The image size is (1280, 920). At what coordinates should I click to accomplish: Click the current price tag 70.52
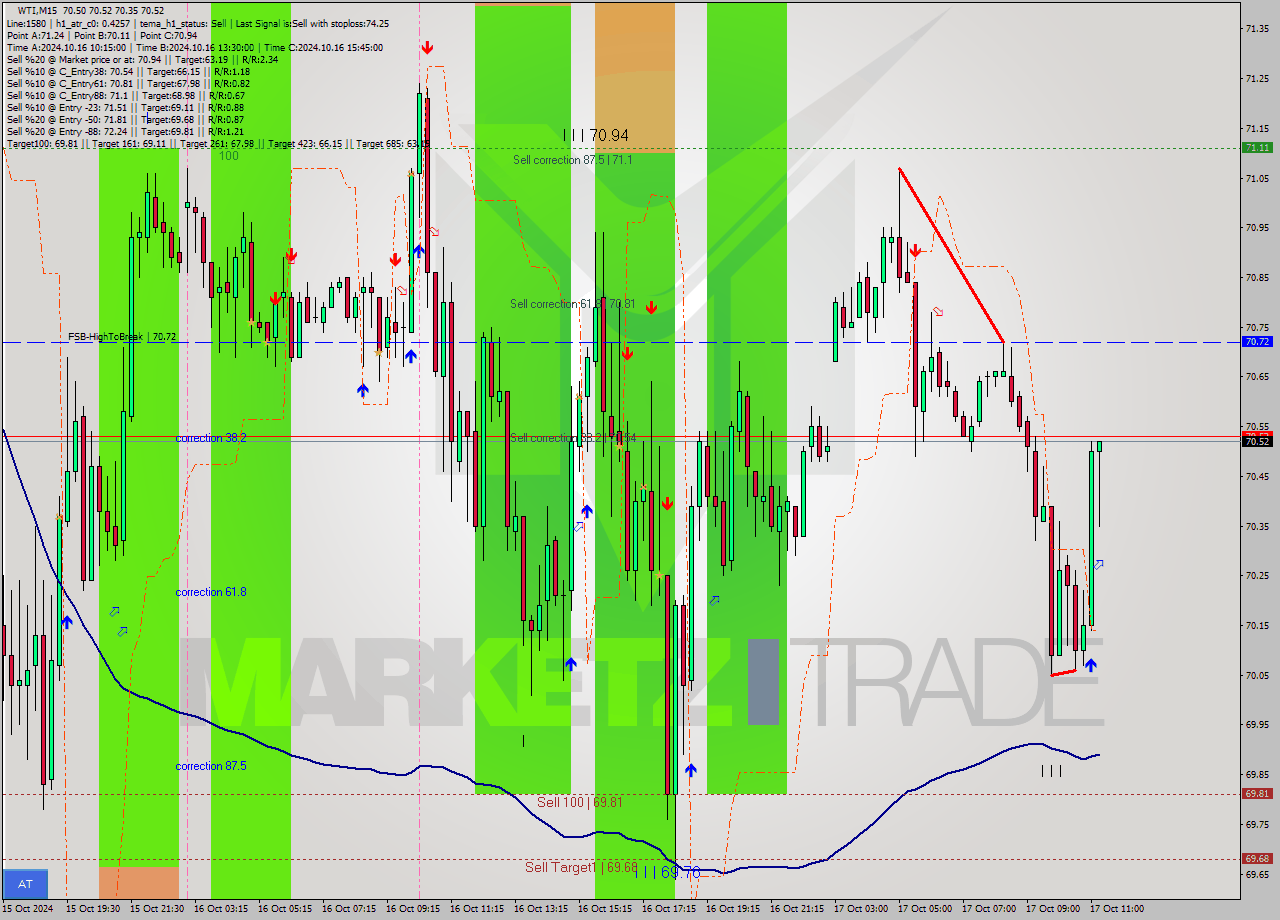[1257, 441]
